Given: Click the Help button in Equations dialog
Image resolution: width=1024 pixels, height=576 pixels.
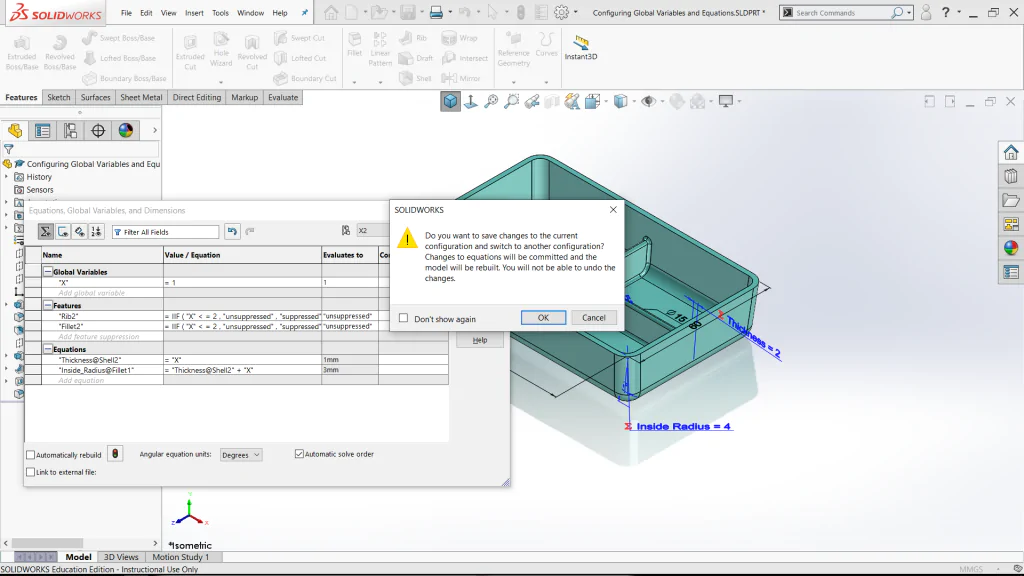Looking at the screenshot, I should [x=480, y=340].
